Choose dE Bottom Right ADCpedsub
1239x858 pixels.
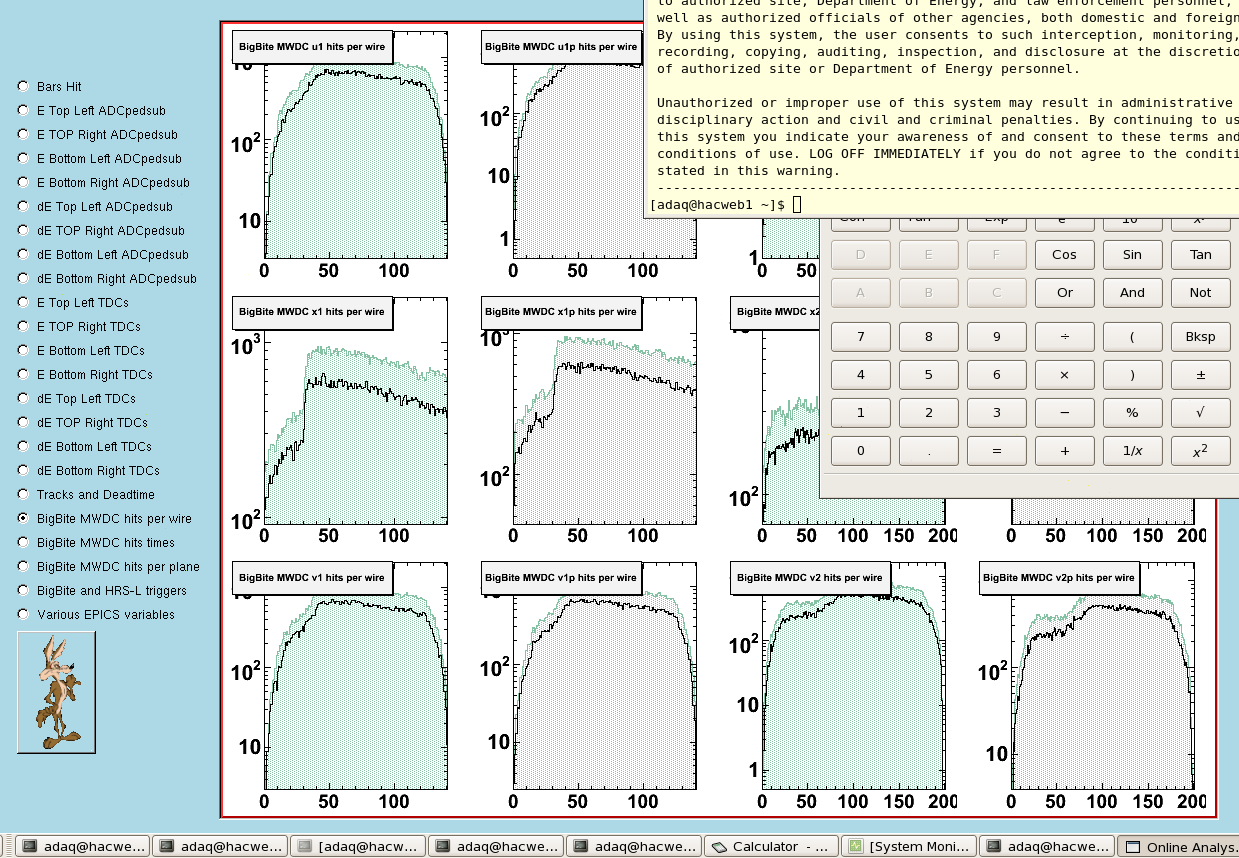(23, 279)
